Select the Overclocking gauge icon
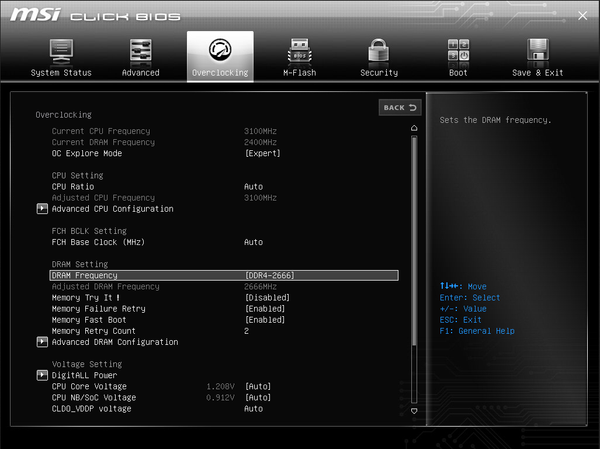Image resolution: width=600 pixels, height=449 pixels. pyautogui.click(x=220, y=51)
